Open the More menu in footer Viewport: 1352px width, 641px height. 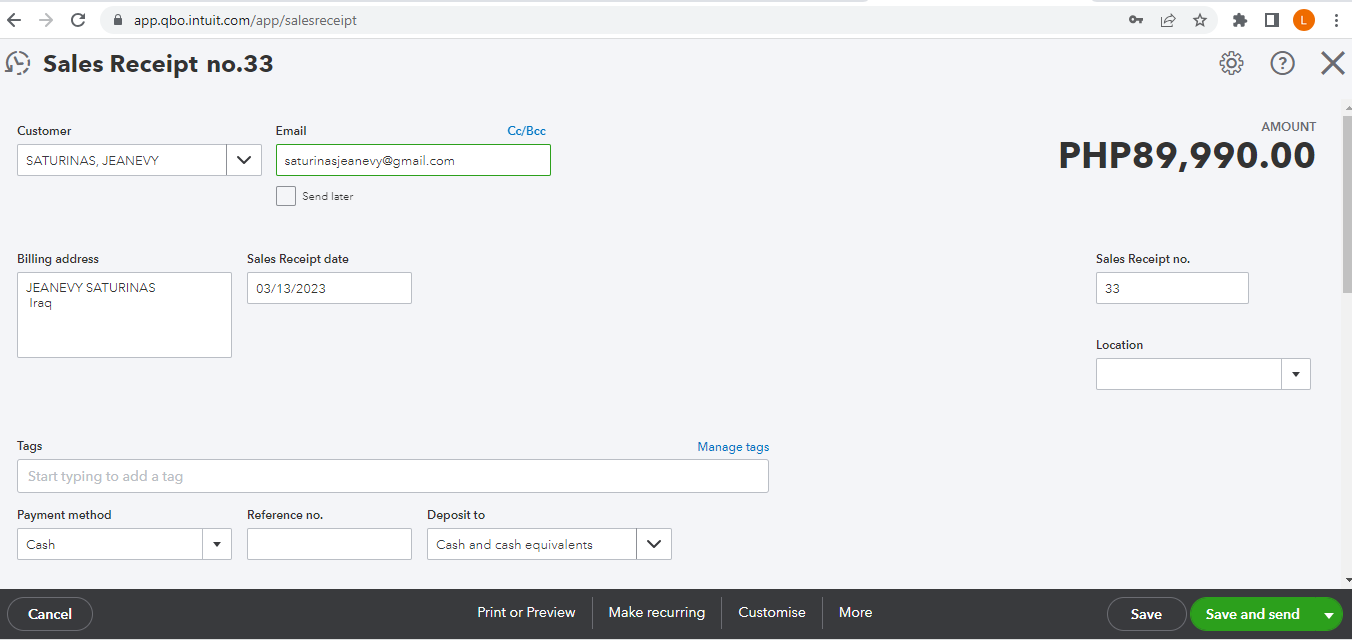(x=855, y=612)
